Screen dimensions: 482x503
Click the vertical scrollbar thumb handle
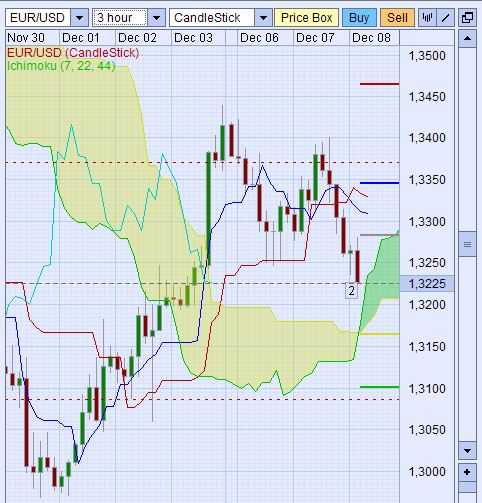click(x=467, y=244)
